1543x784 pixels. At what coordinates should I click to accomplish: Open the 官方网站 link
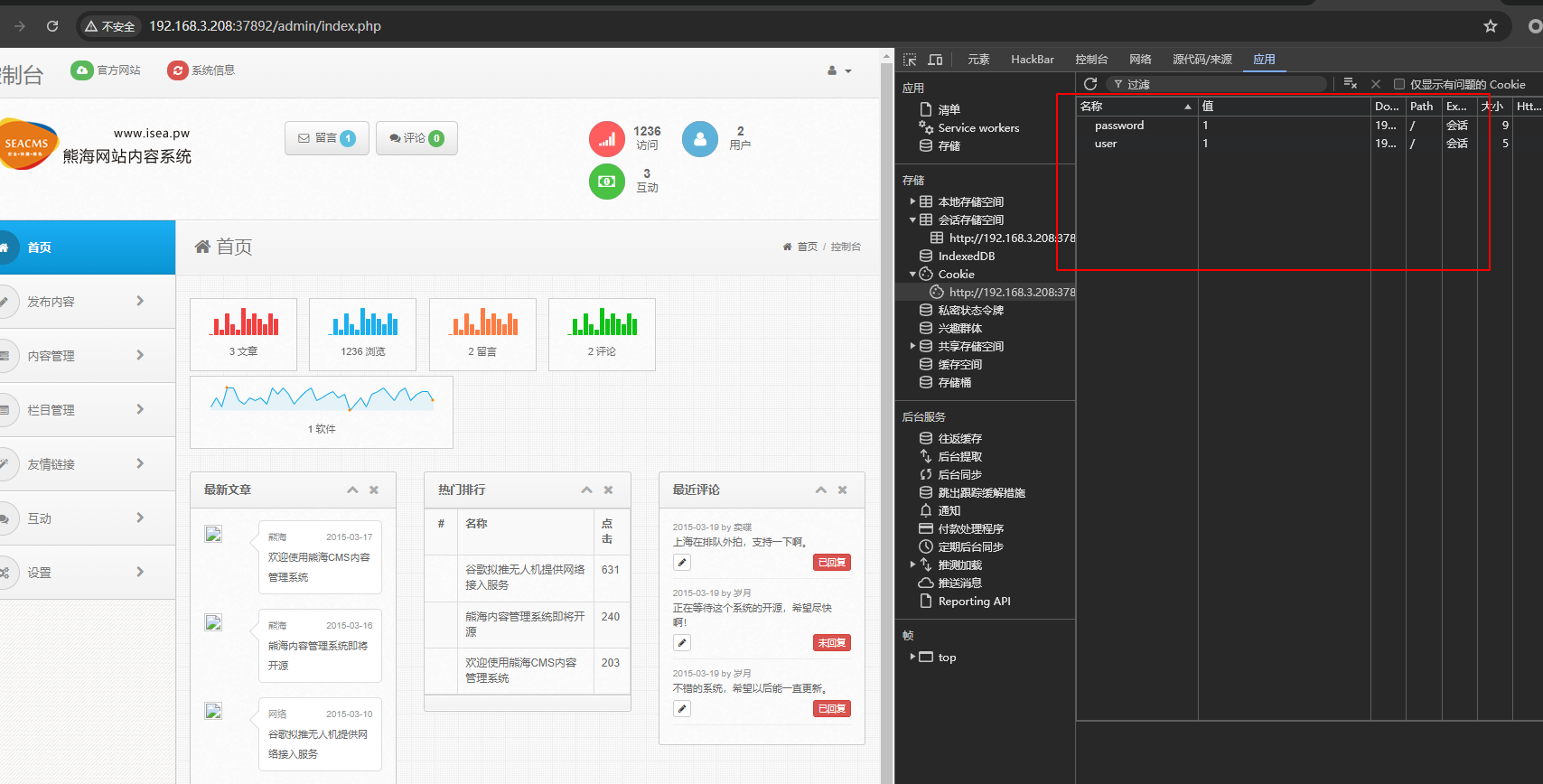[x=107, y=70]
